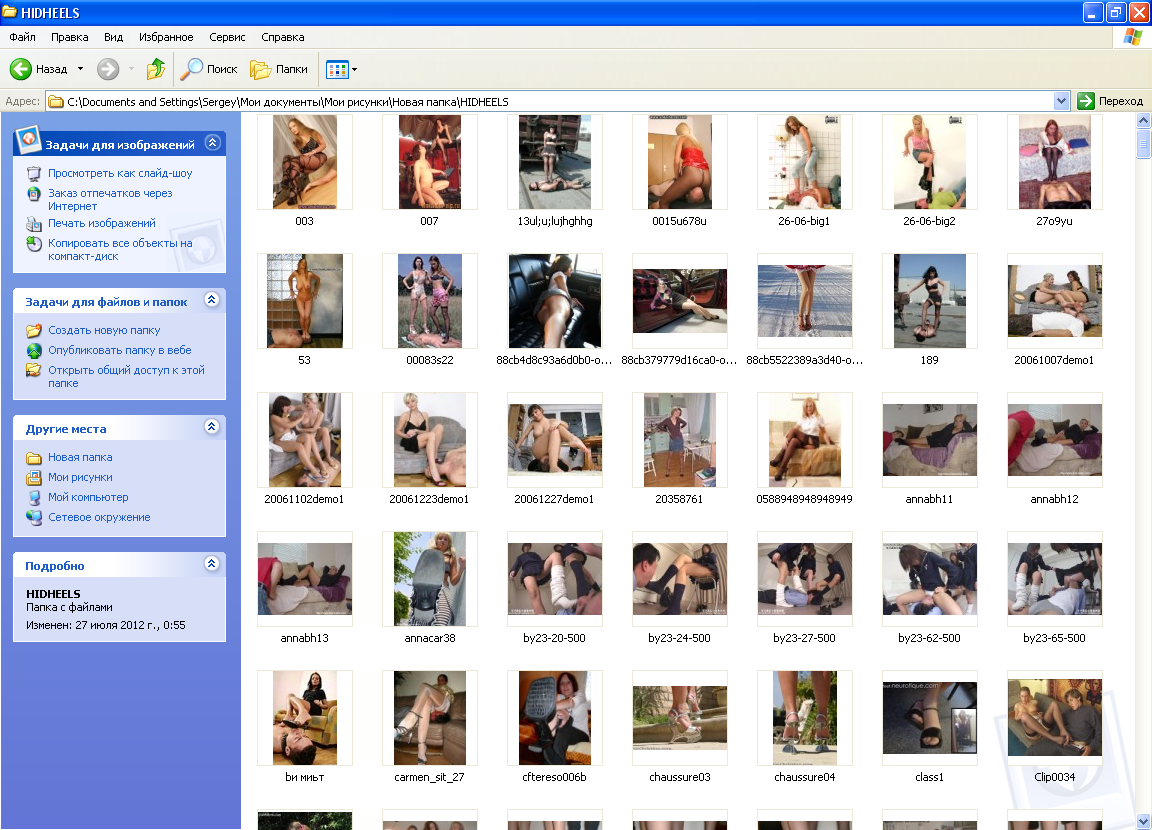The image size is (1152, 830).
Task: Click the publish to web globe icon
Action: click(34, 350)
